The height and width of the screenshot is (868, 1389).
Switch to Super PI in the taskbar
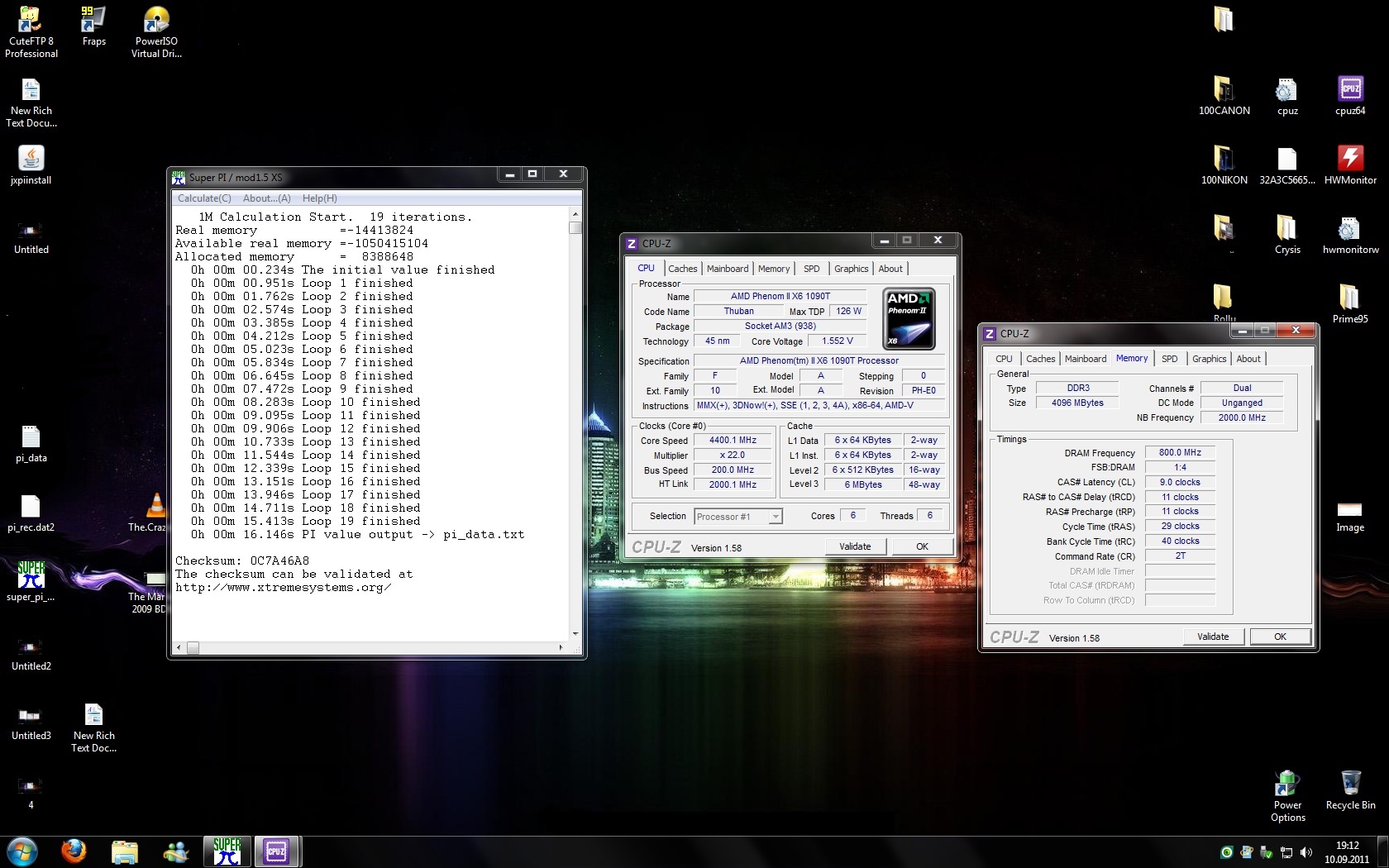tap(227, 851)
